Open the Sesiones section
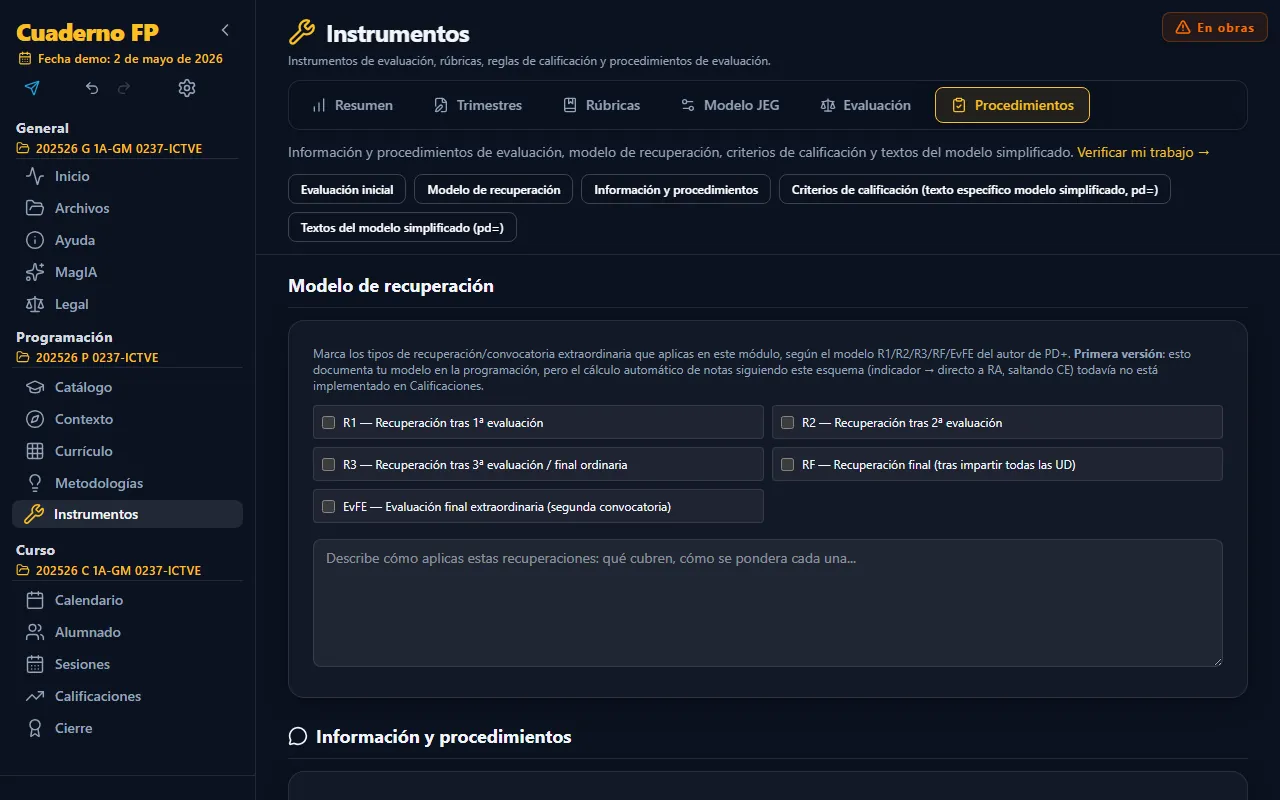This screenshot has height=800, width=1280. (x=128, y=664)
